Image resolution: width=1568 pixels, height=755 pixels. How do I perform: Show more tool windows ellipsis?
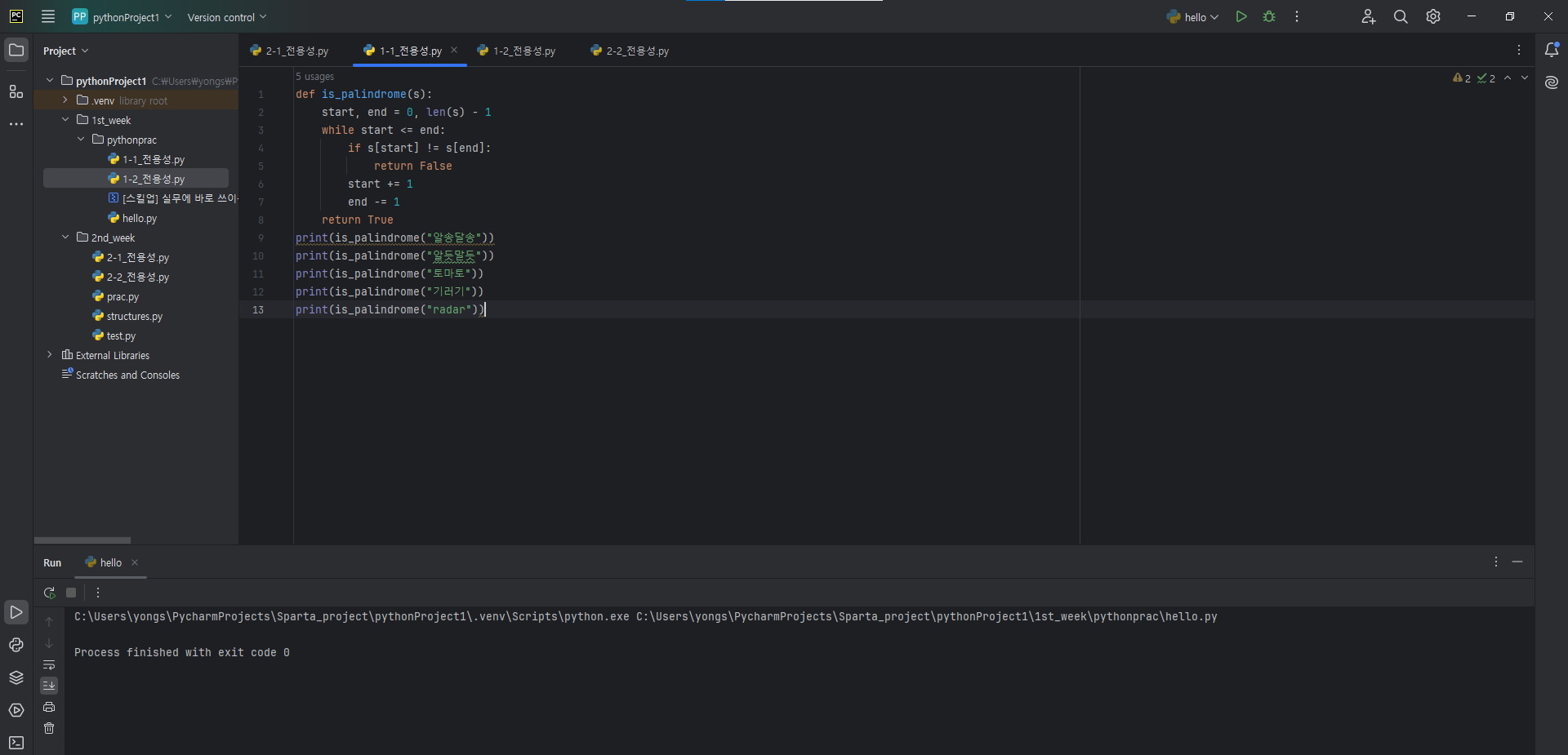click(x=16, y=124)
